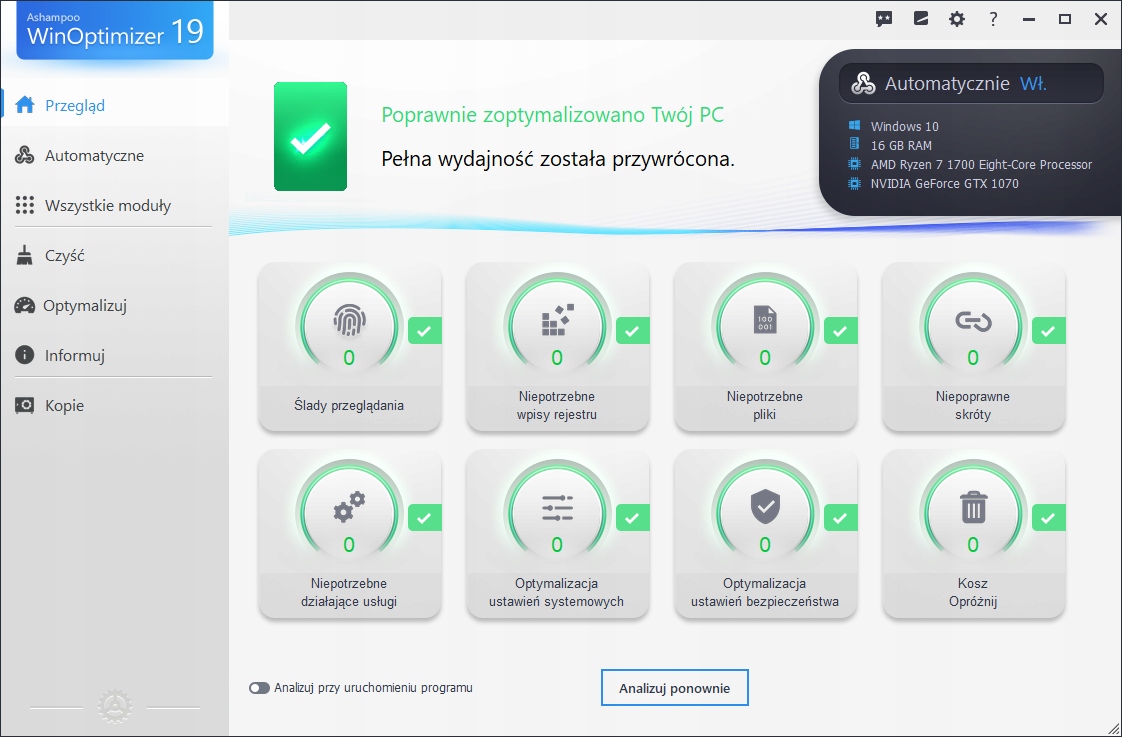Click green check tab on Kosz card
1122x737 pixels.
(1048, 518)
